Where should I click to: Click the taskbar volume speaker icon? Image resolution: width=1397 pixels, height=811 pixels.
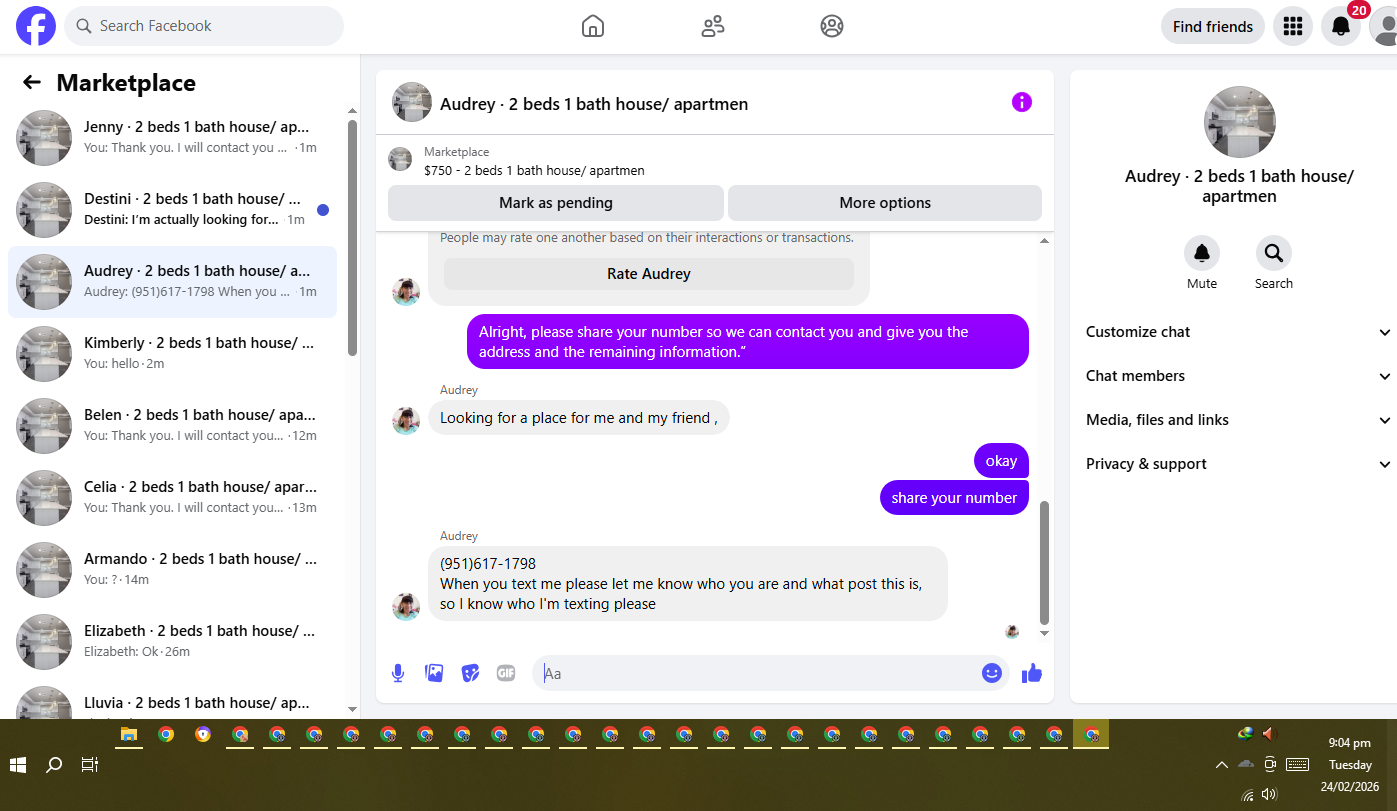tap(1269, 794)
